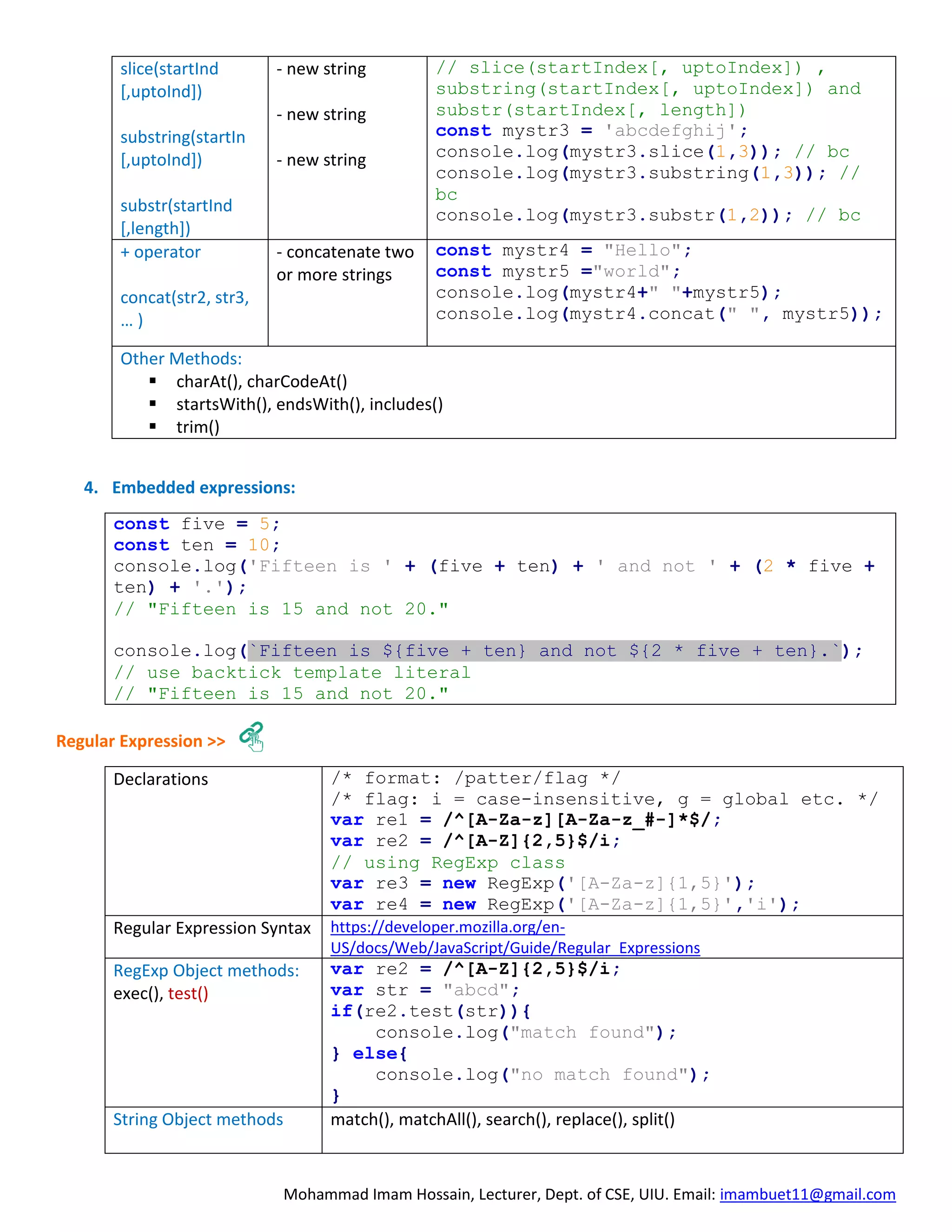This screenshot has width=952, height=1232.
Task: Click the comment '// use backtick template literal'
Action: (292, 672)
